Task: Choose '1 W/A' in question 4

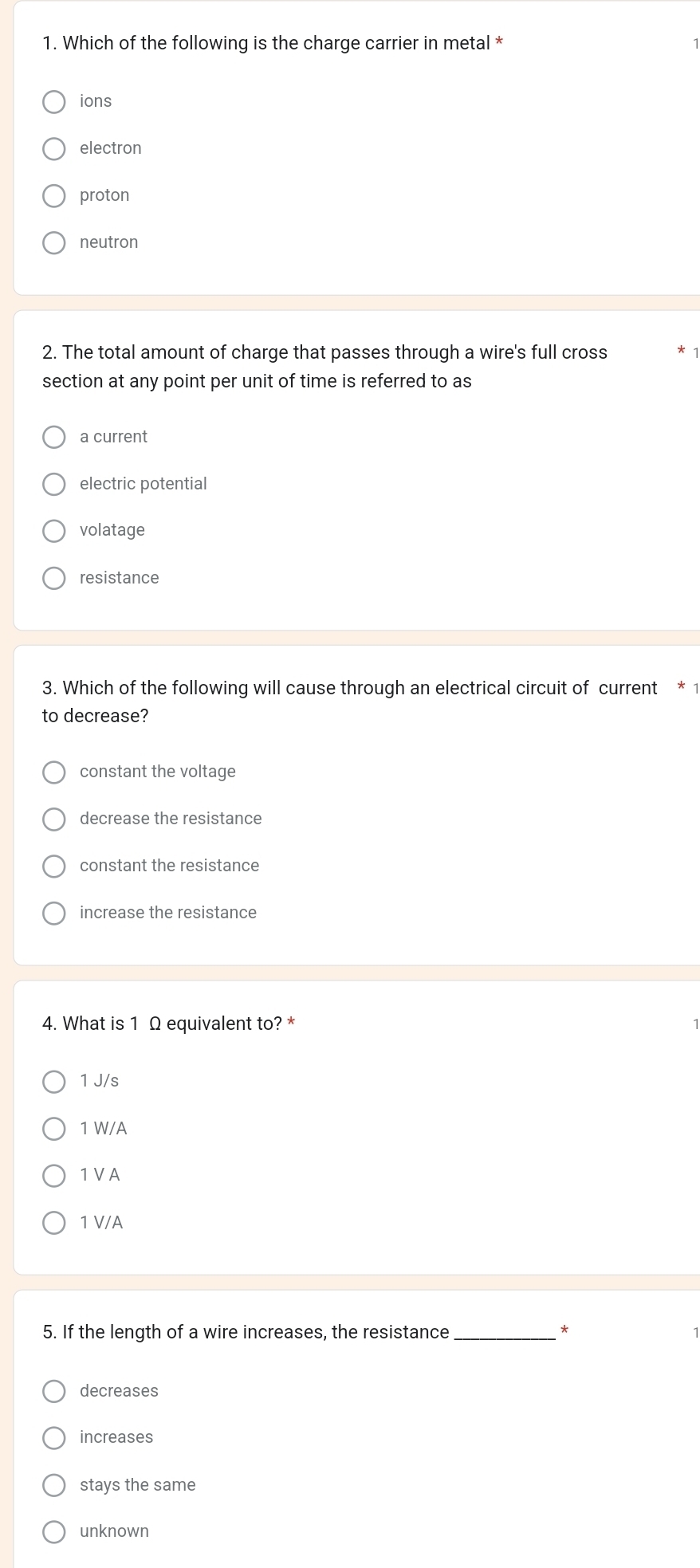Action: (53, 1128)
